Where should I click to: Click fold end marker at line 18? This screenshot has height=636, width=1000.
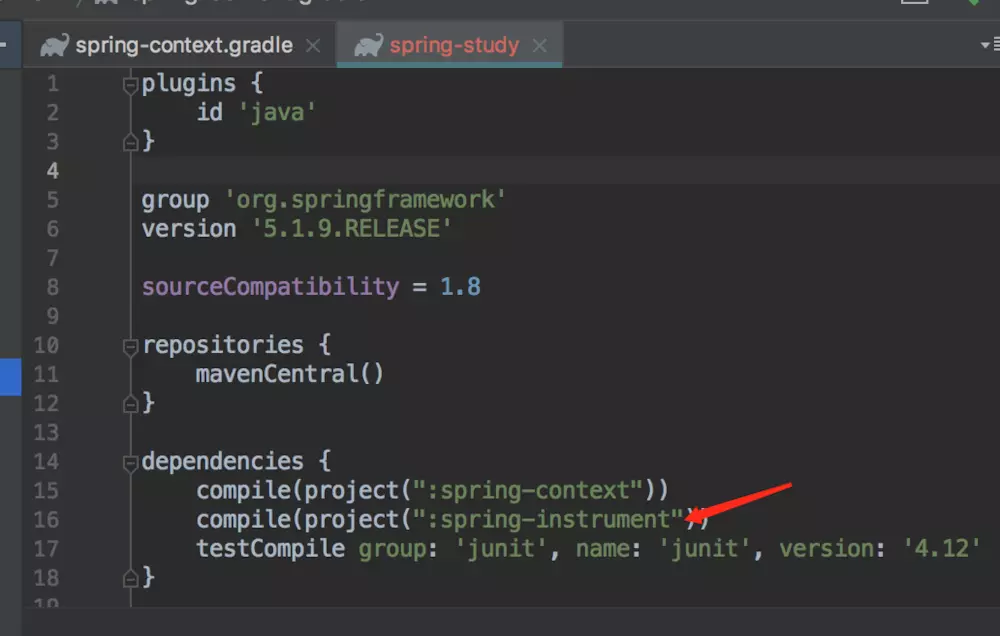[x=130, y=579]
